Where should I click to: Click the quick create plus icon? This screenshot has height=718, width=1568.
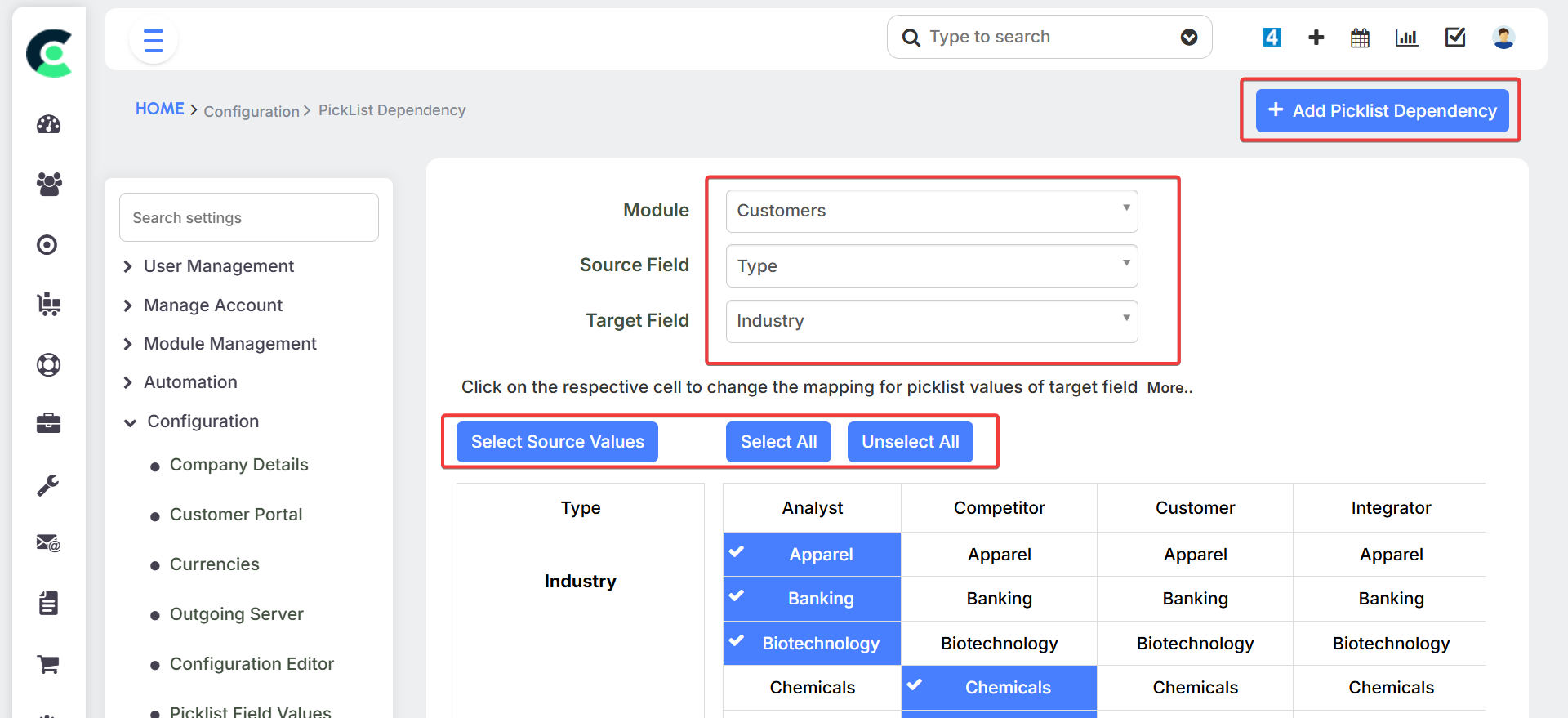1316,38
